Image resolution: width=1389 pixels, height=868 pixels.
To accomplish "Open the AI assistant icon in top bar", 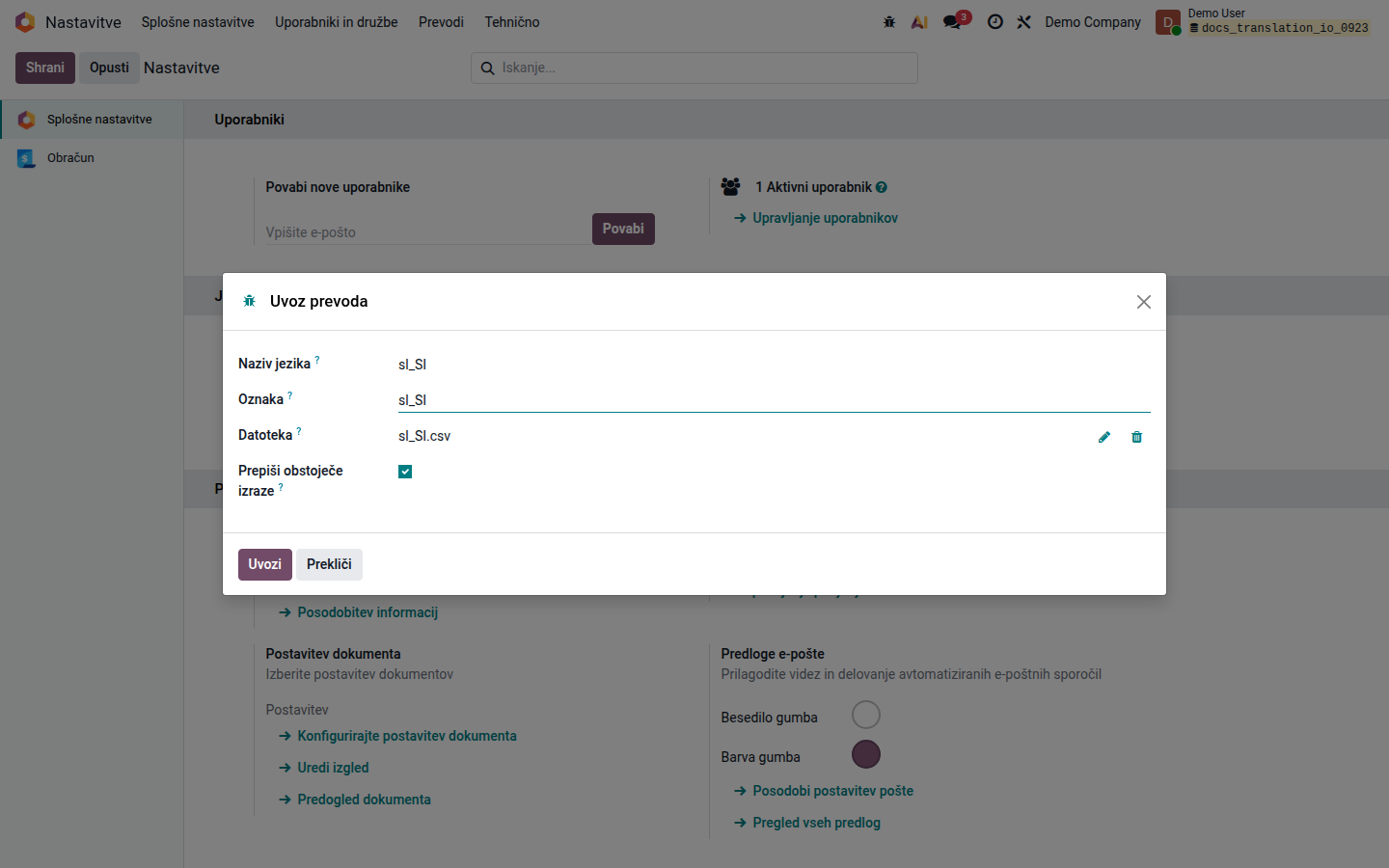I will click(919, 22).
